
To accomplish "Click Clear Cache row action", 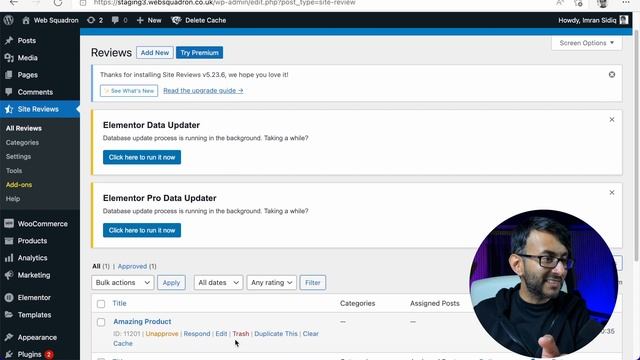I will coord(310,333).
